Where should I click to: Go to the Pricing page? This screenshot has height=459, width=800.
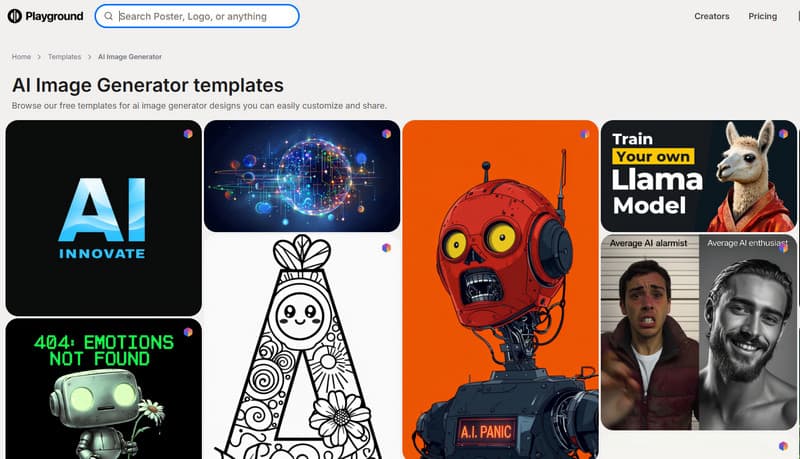762,16
